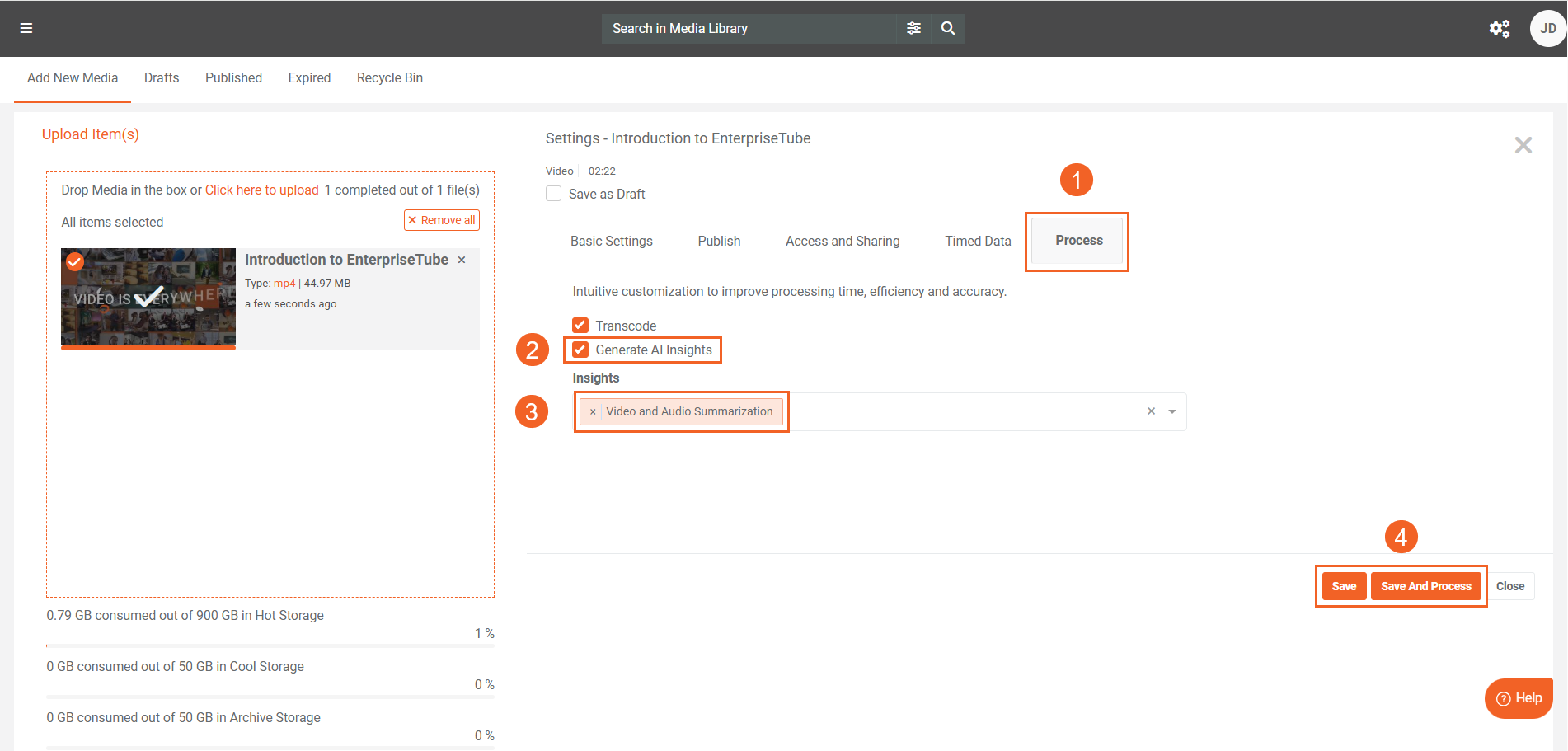
Task: Open the Timed Data tab
Action: click(x=977, y=241)
